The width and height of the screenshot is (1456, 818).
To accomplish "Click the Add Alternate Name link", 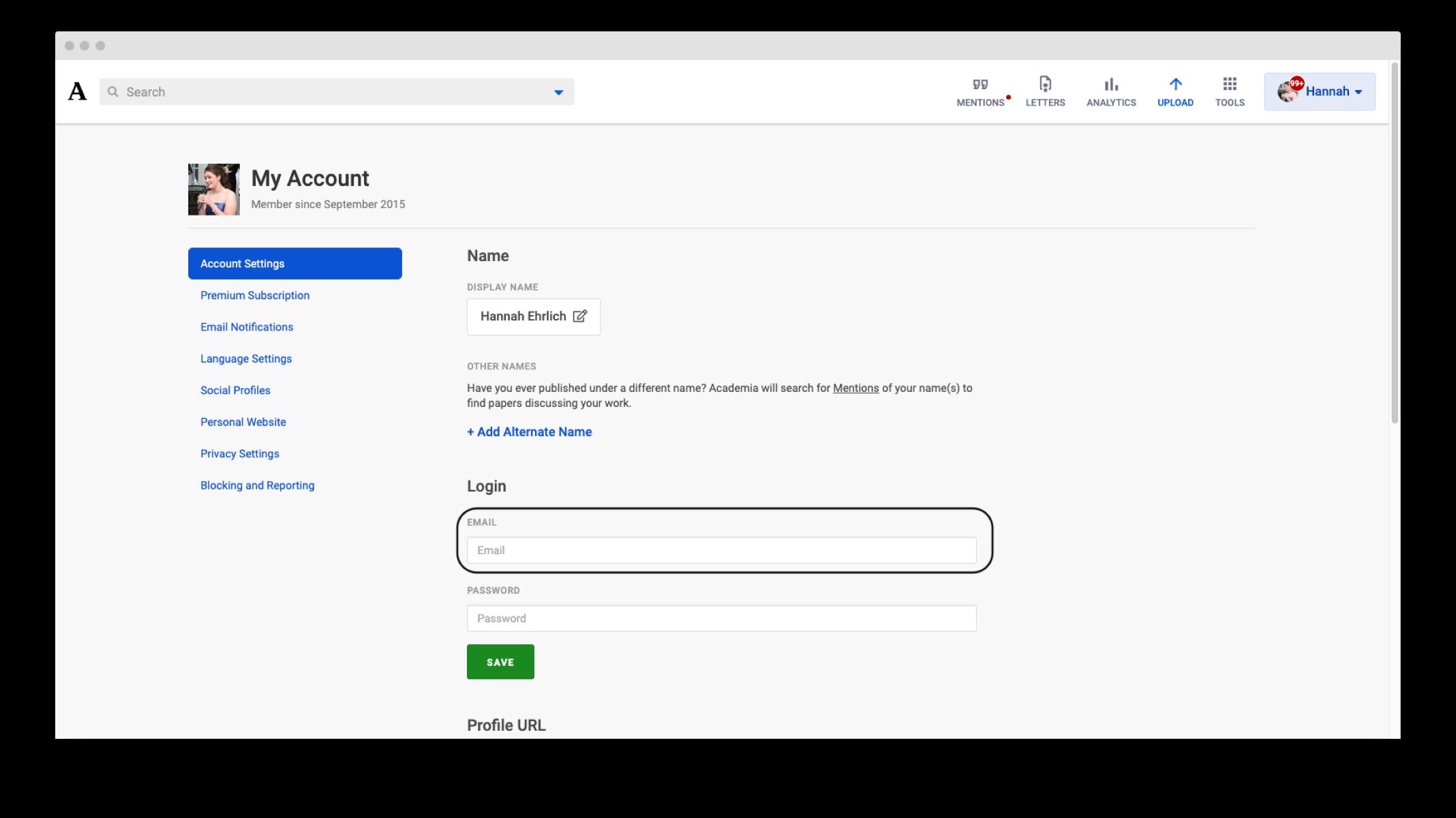I will 529,431.
